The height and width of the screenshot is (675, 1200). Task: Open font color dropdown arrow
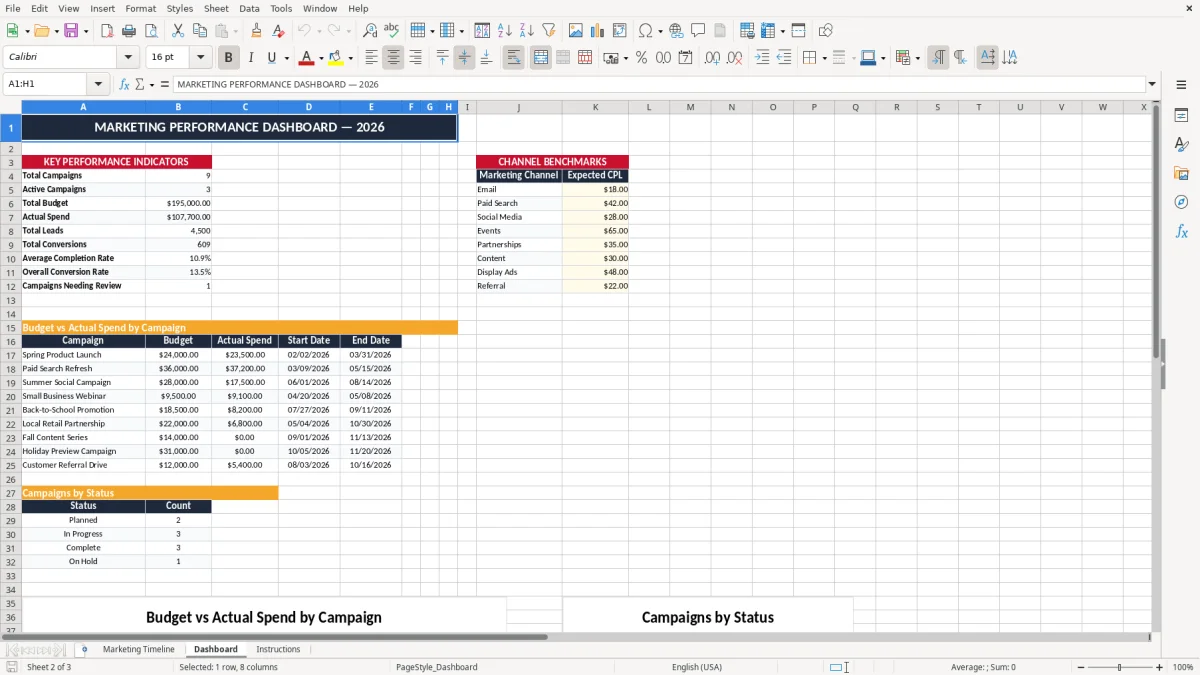[320, 58]
